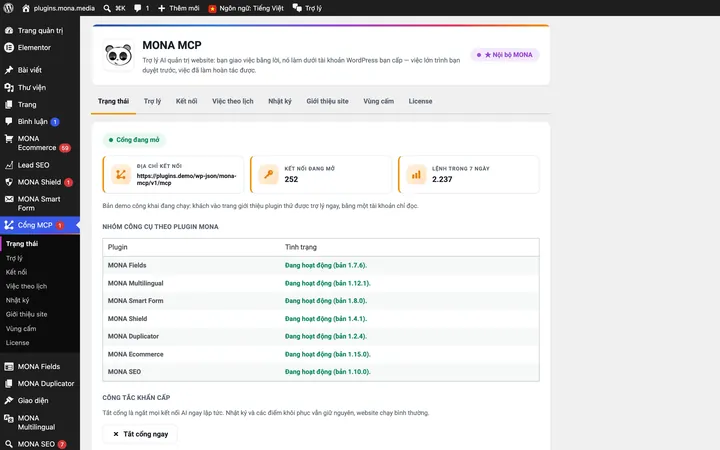Open Trợ lý in sidebar submenu
The image size is (720, 450).
[14, 258]
